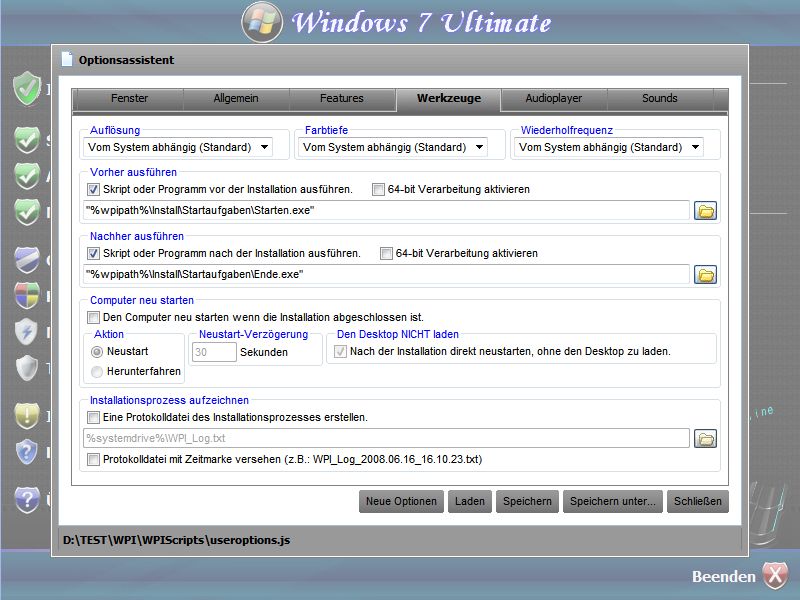The width and height of the screenshot is (800, 600).
Task: Switch to the Audioplayer tab
Action: [554, 98]
